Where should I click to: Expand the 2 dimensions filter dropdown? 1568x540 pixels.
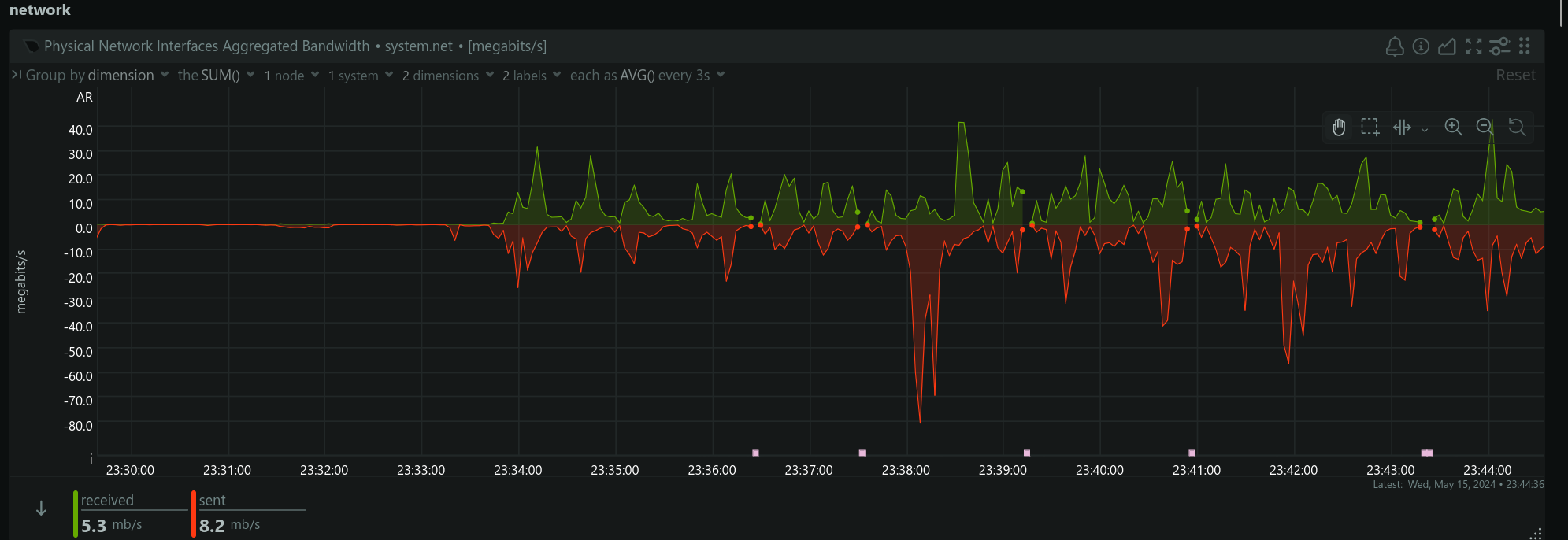coord(447,76)
